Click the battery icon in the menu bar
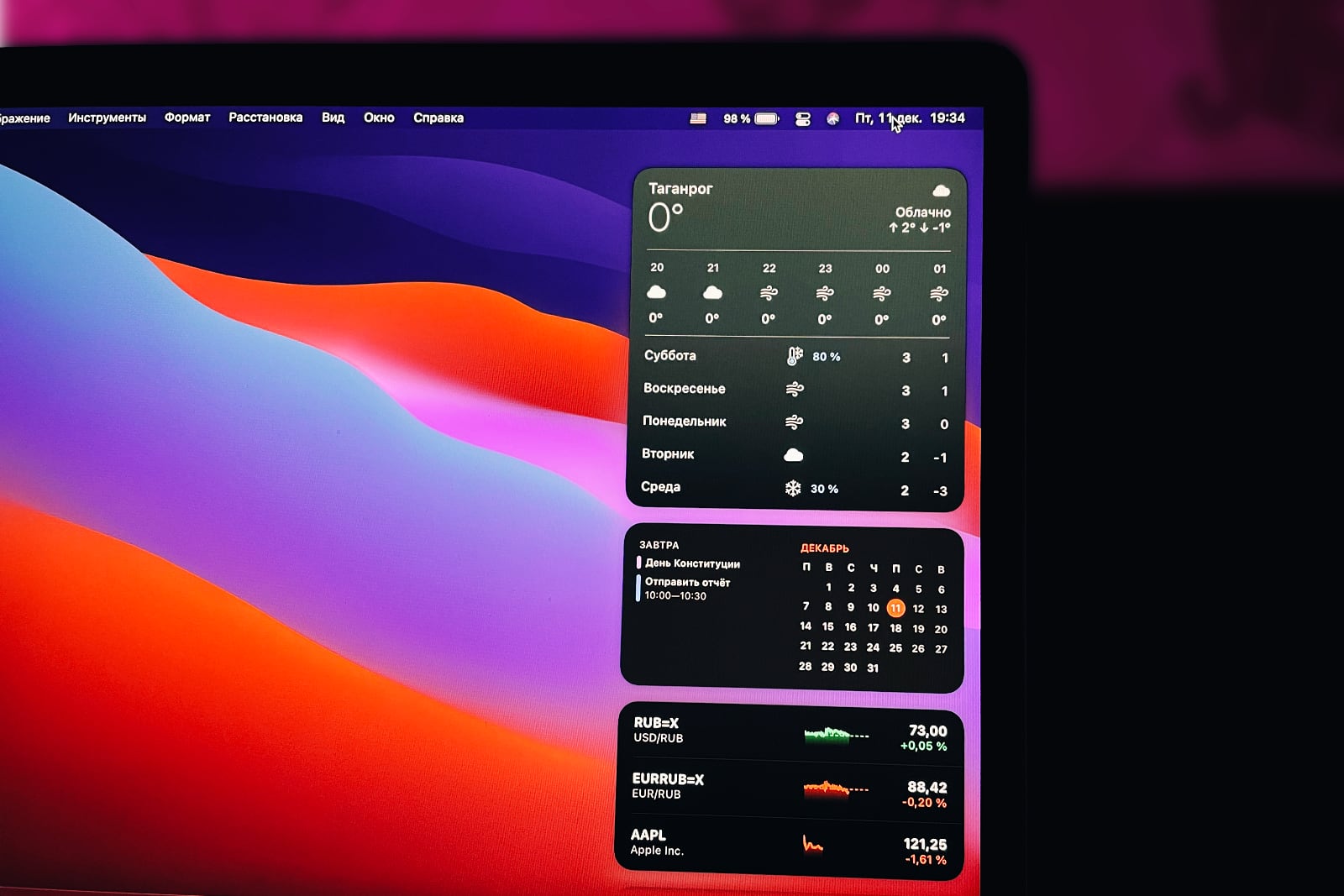 coord(767,118)
